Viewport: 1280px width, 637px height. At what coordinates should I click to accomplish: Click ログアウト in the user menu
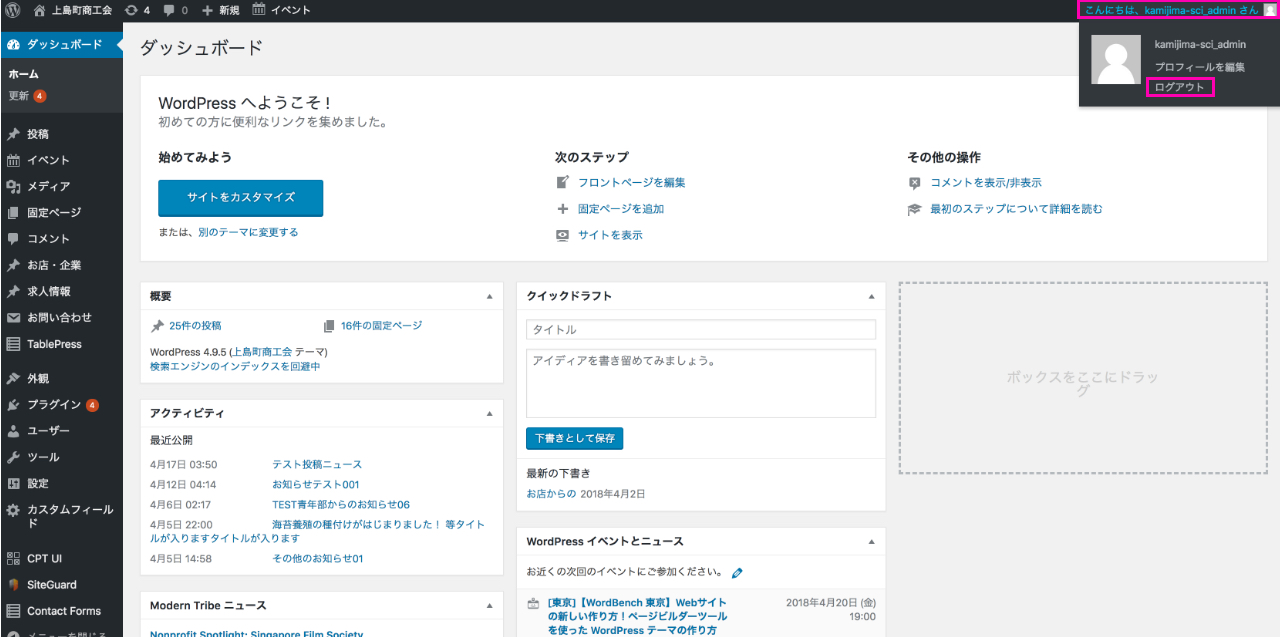(1180, 87)
